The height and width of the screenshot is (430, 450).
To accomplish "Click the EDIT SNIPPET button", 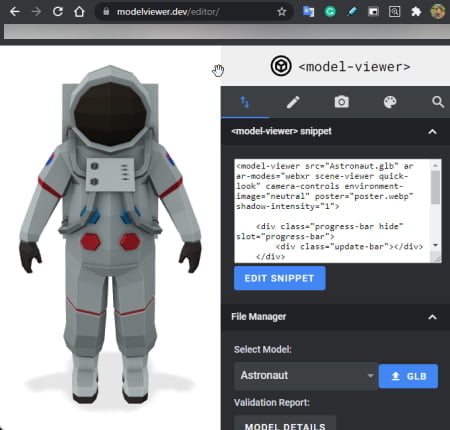I will point(280,278).
